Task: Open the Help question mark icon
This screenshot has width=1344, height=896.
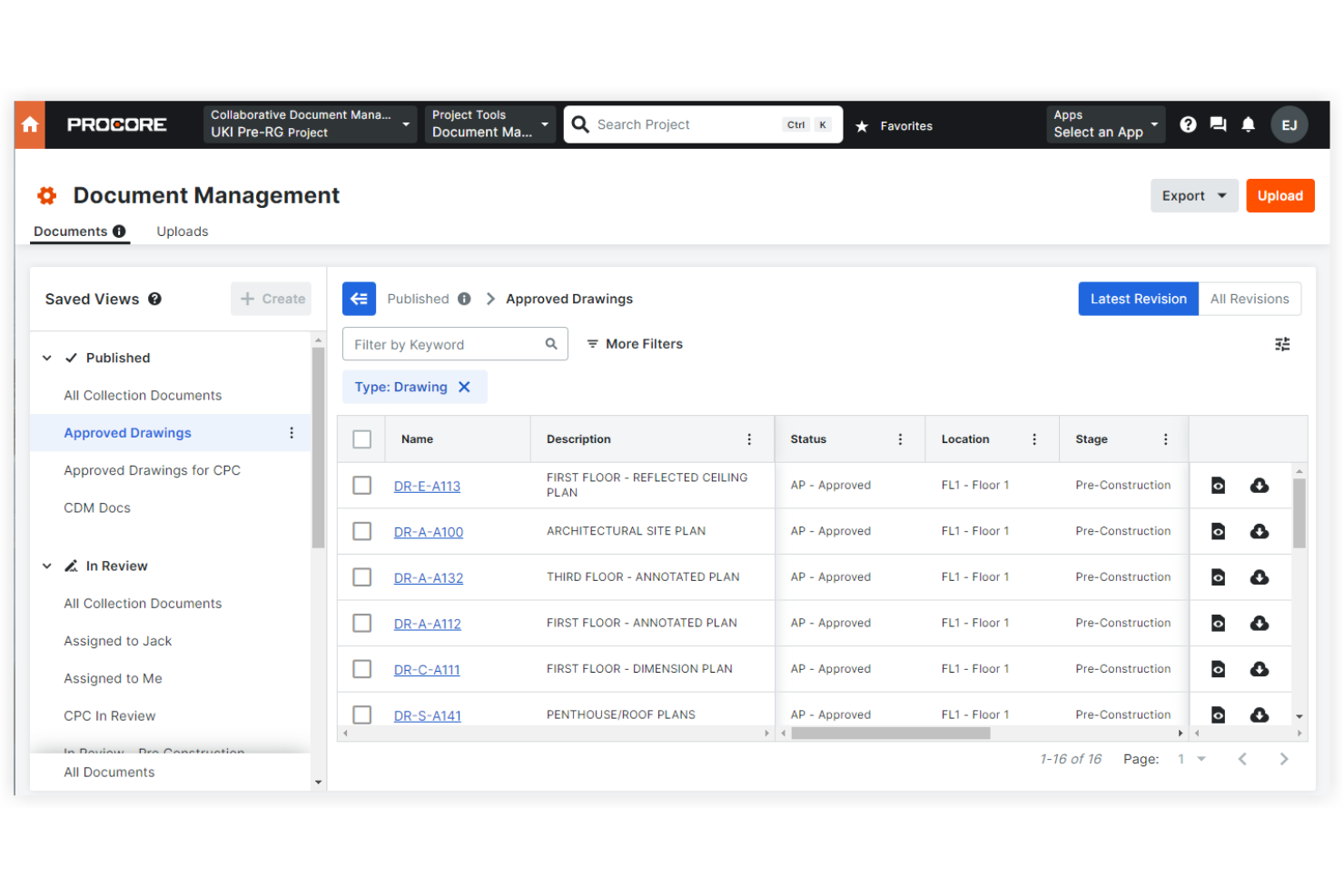Action: (1189, 124)
